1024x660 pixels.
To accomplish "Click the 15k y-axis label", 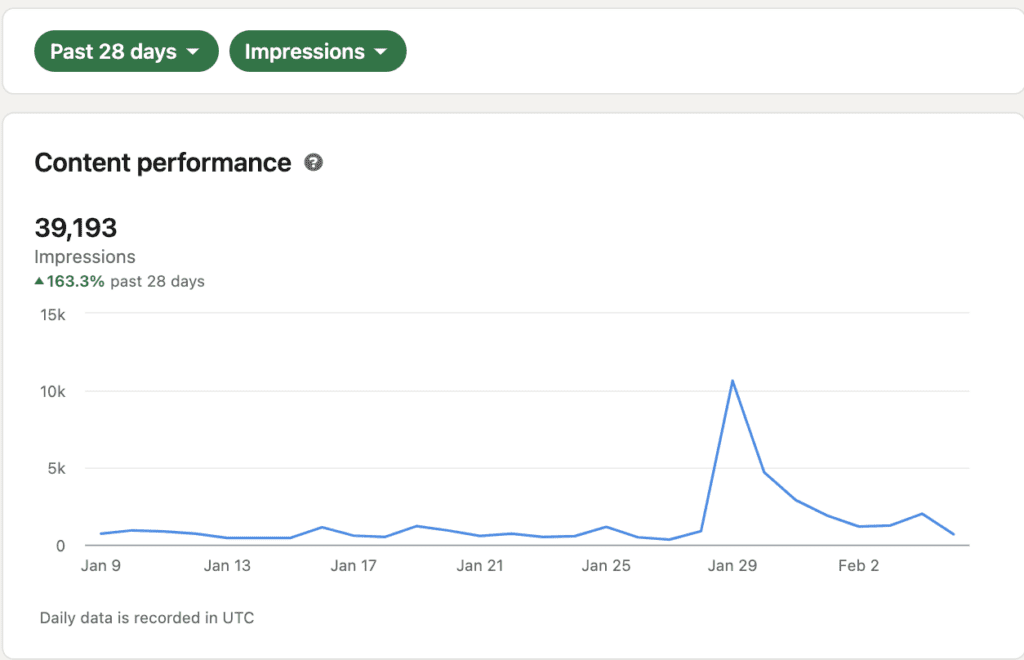I will coord(53,315).
